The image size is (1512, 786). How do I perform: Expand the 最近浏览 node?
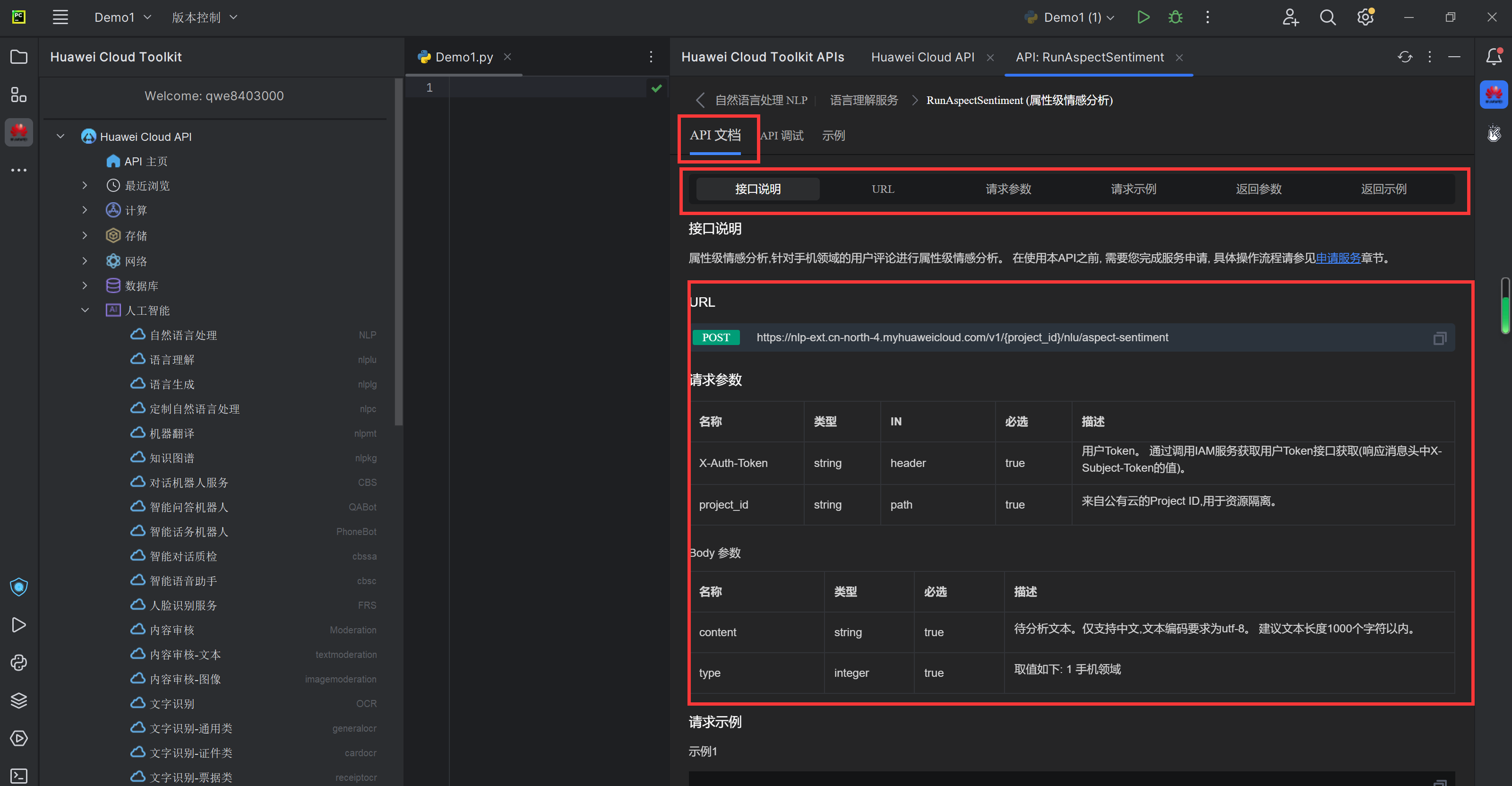tap(85, 185)
